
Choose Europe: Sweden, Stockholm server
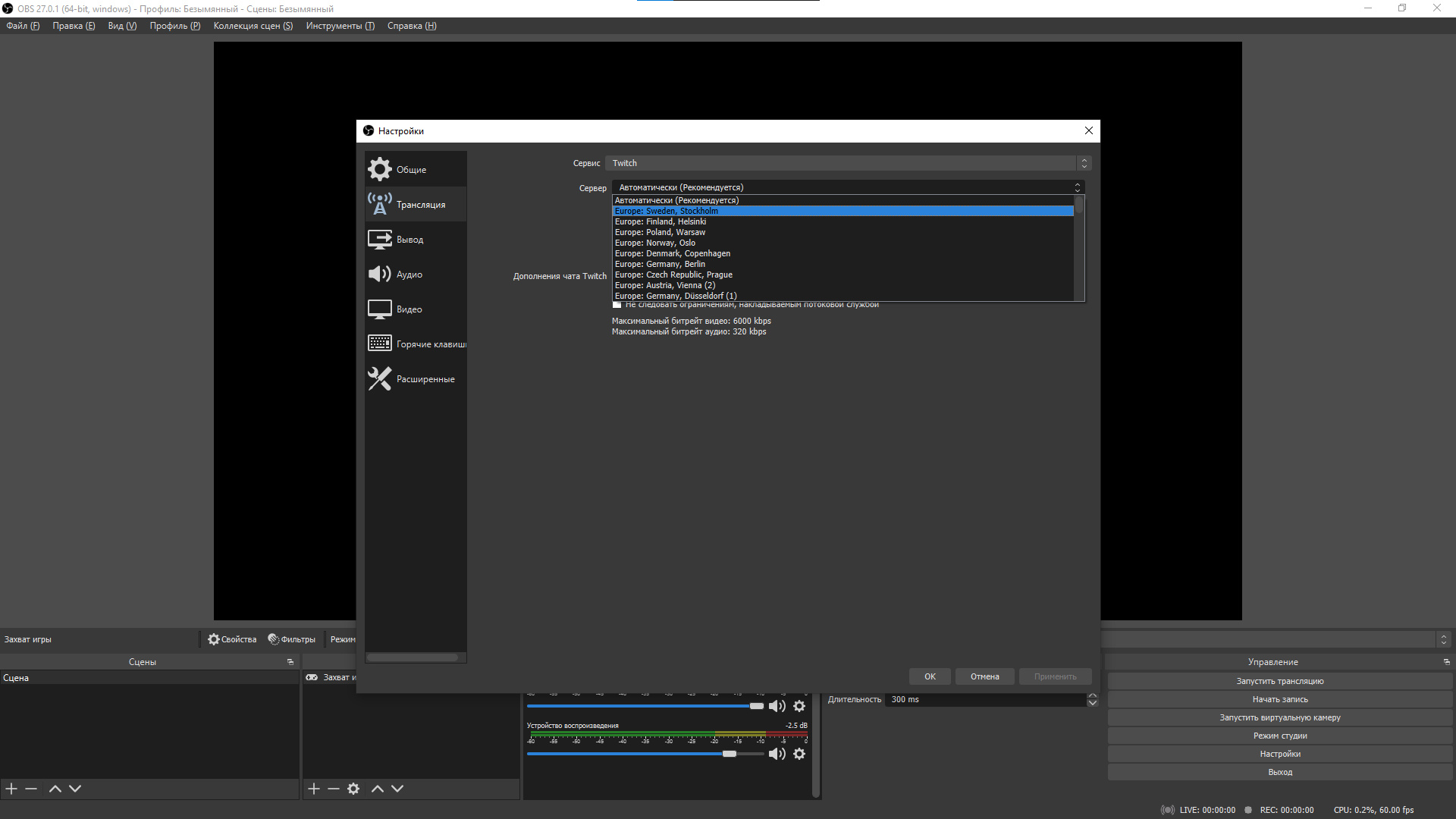(843, 211)
